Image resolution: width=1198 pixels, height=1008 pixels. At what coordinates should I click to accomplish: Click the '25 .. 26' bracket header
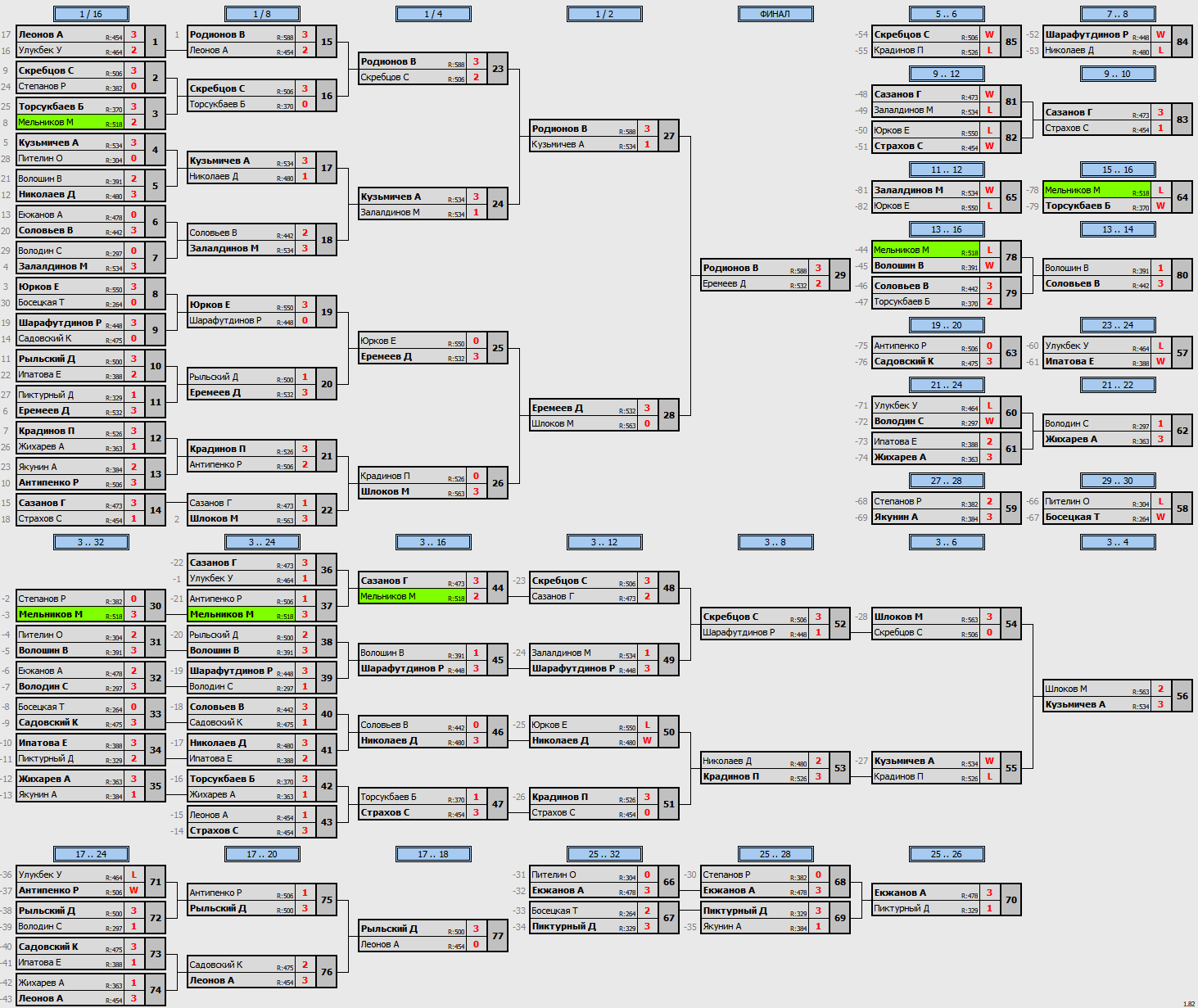point(947,854)
